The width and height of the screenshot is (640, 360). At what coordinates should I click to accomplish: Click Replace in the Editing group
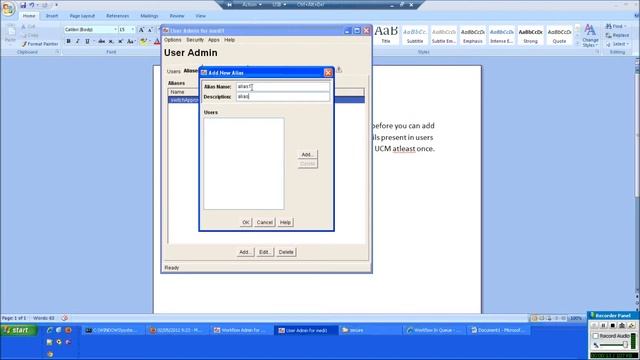[x=618, y=35]
